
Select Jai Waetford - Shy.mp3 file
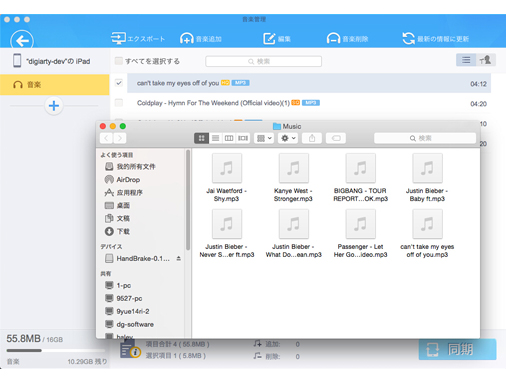click(x=227, y=178)
